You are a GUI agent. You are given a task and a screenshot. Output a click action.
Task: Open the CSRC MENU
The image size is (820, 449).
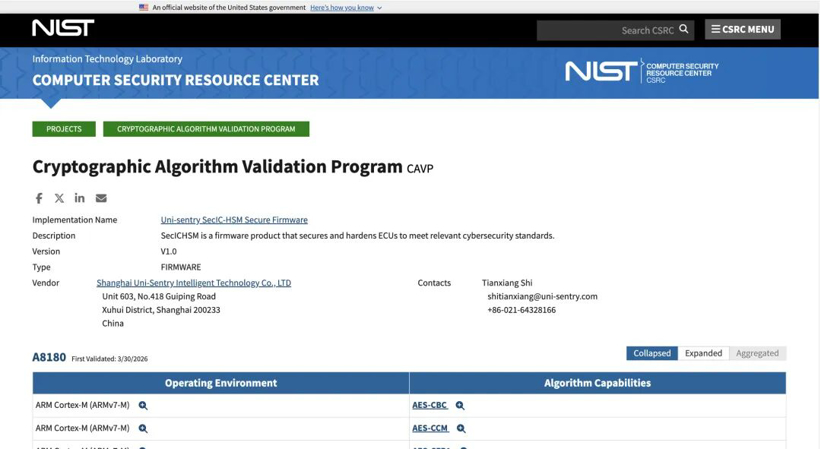point(742,30)
